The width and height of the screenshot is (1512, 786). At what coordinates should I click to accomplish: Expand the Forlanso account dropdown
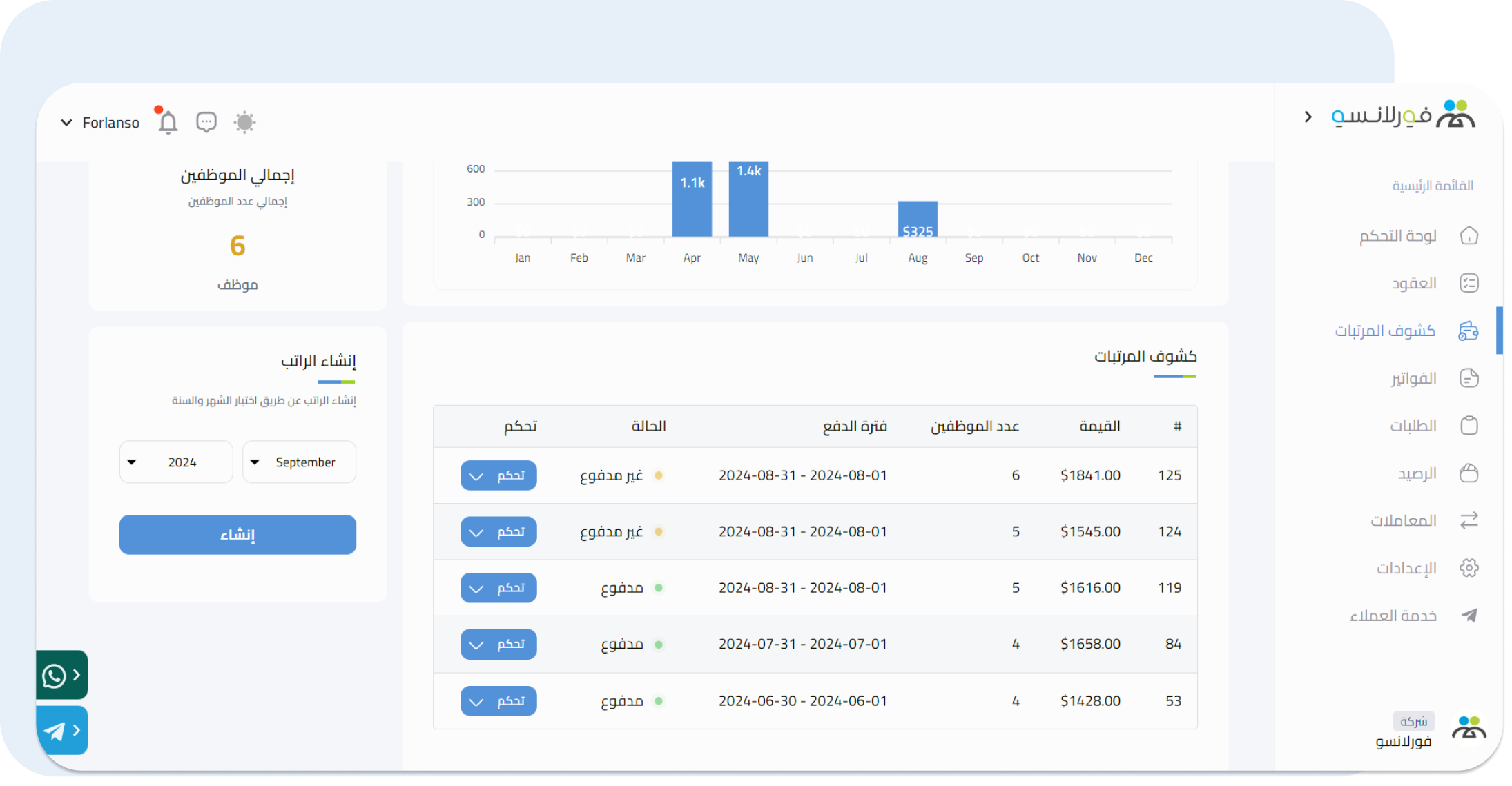pos(100,122)
